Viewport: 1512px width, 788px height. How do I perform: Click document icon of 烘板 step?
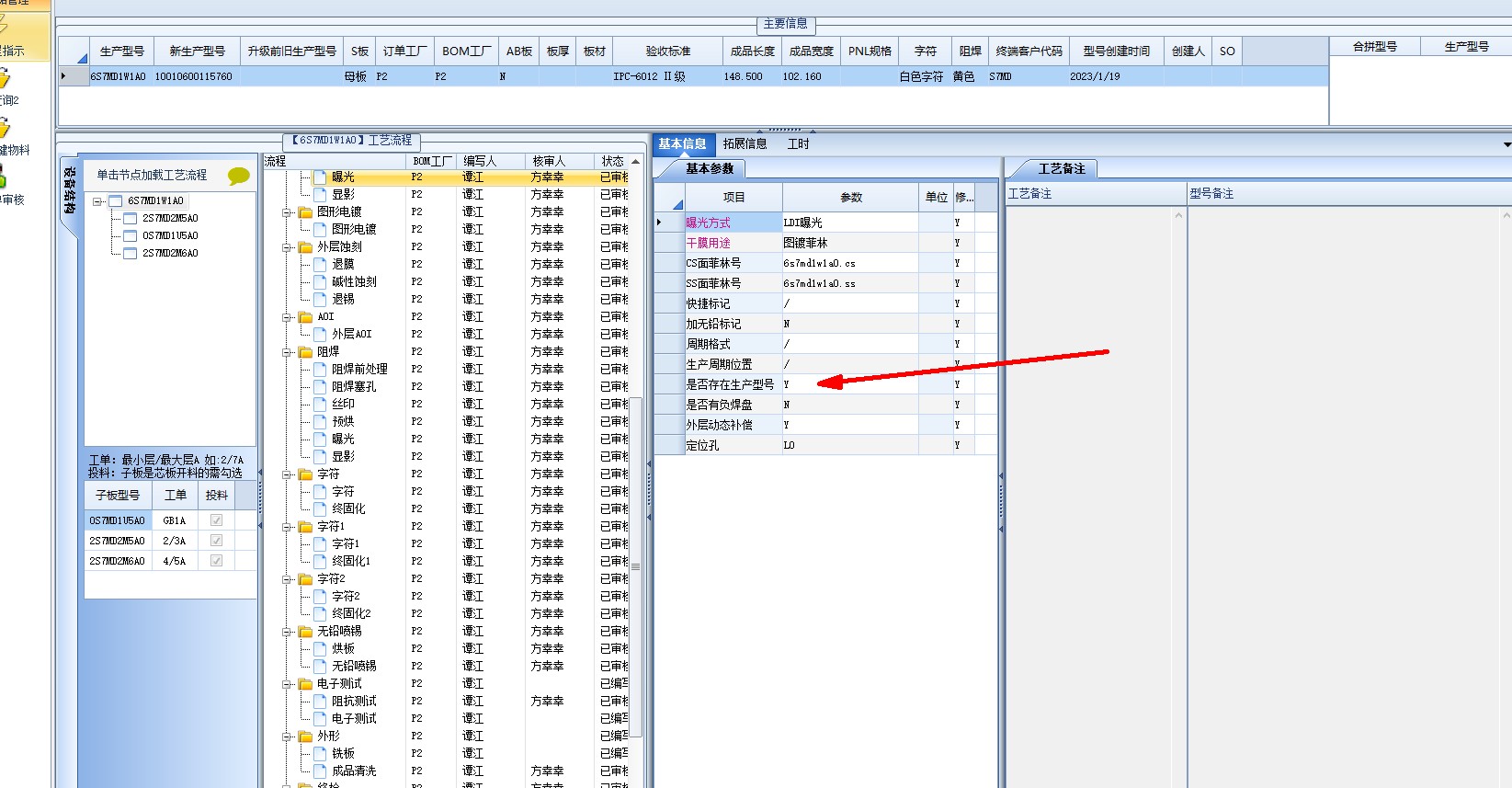(320, 649)
